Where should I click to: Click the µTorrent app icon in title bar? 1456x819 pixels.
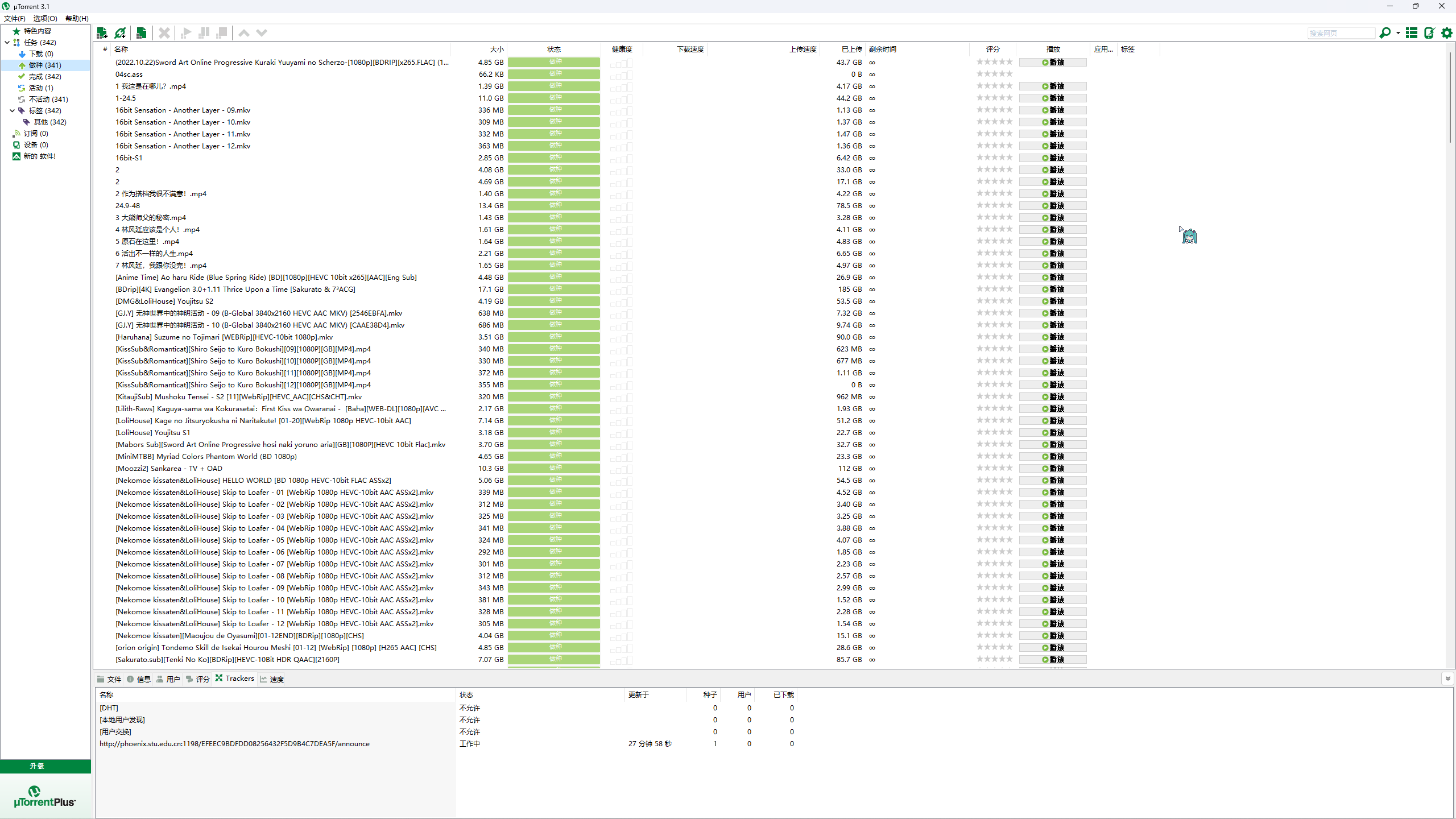pyautogui.click(x=6, y=6)
